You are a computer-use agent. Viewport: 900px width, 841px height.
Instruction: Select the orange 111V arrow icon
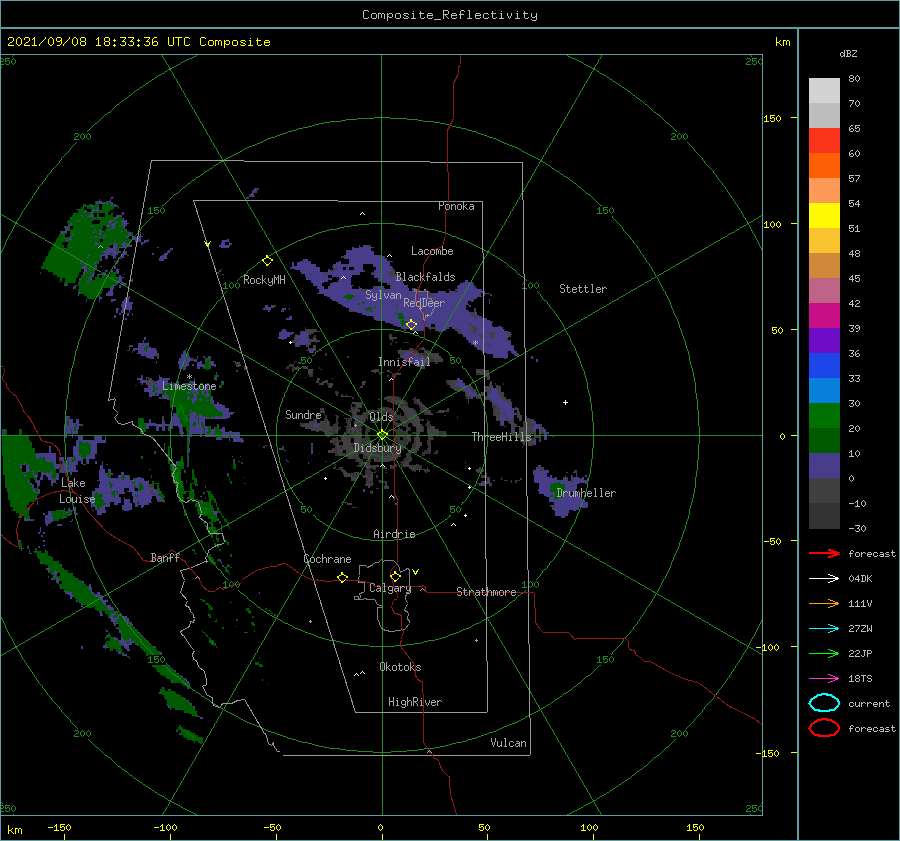point(824,603)
